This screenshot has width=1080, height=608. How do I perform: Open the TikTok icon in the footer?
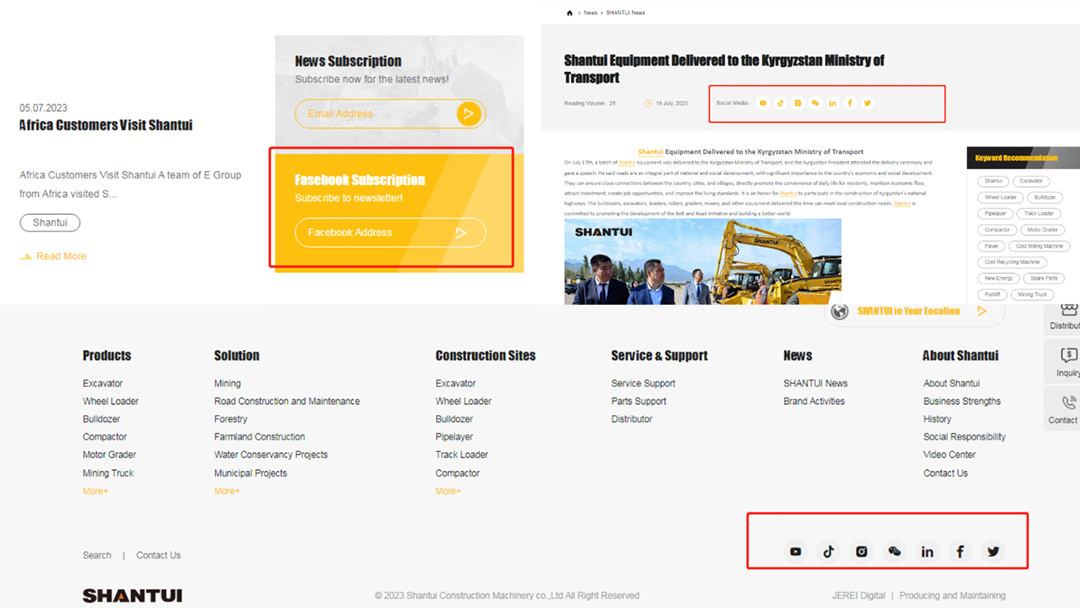coord(829,552)
